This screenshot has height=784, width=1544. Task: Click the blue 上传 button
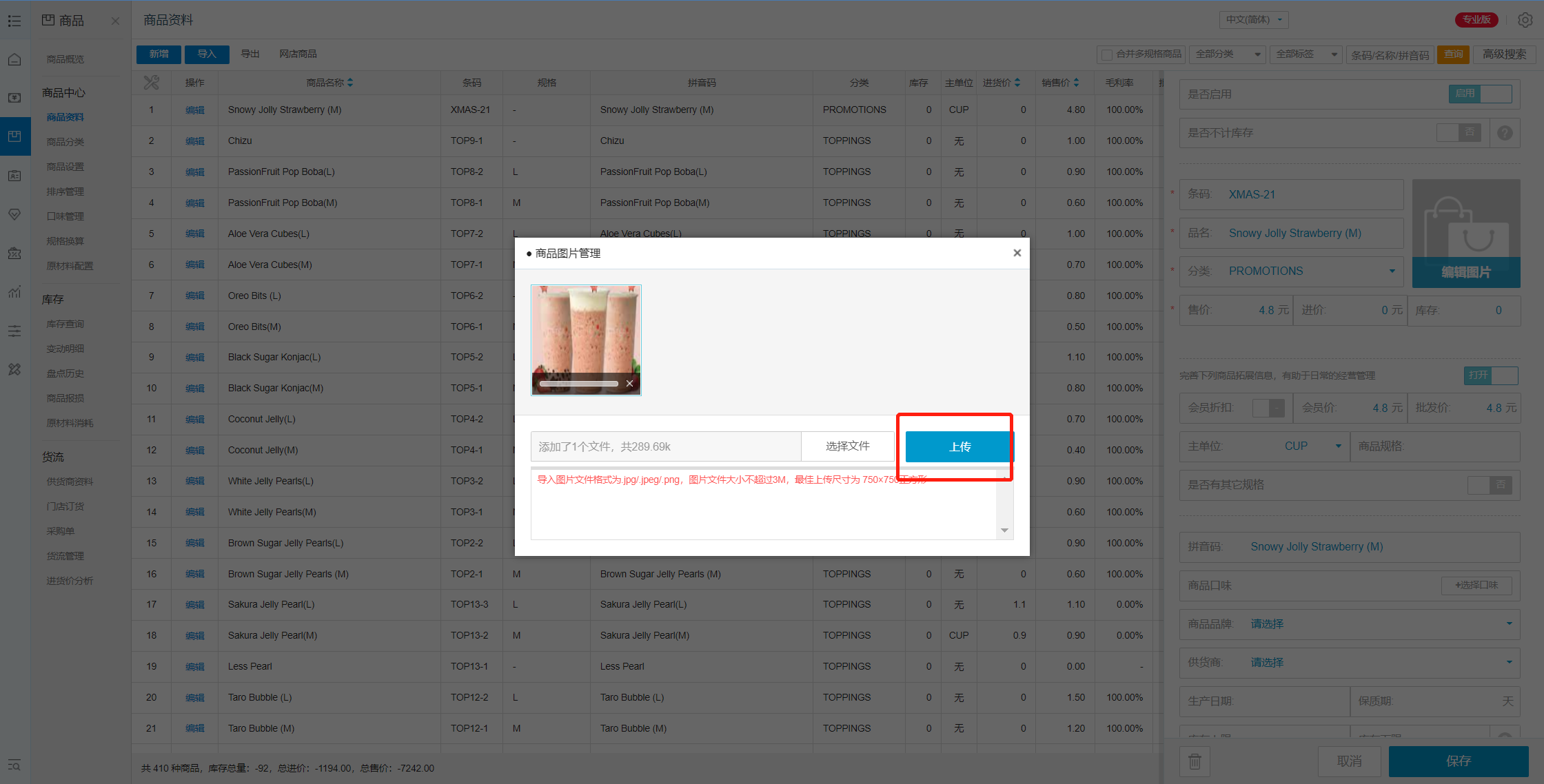(x=959, y=447)
